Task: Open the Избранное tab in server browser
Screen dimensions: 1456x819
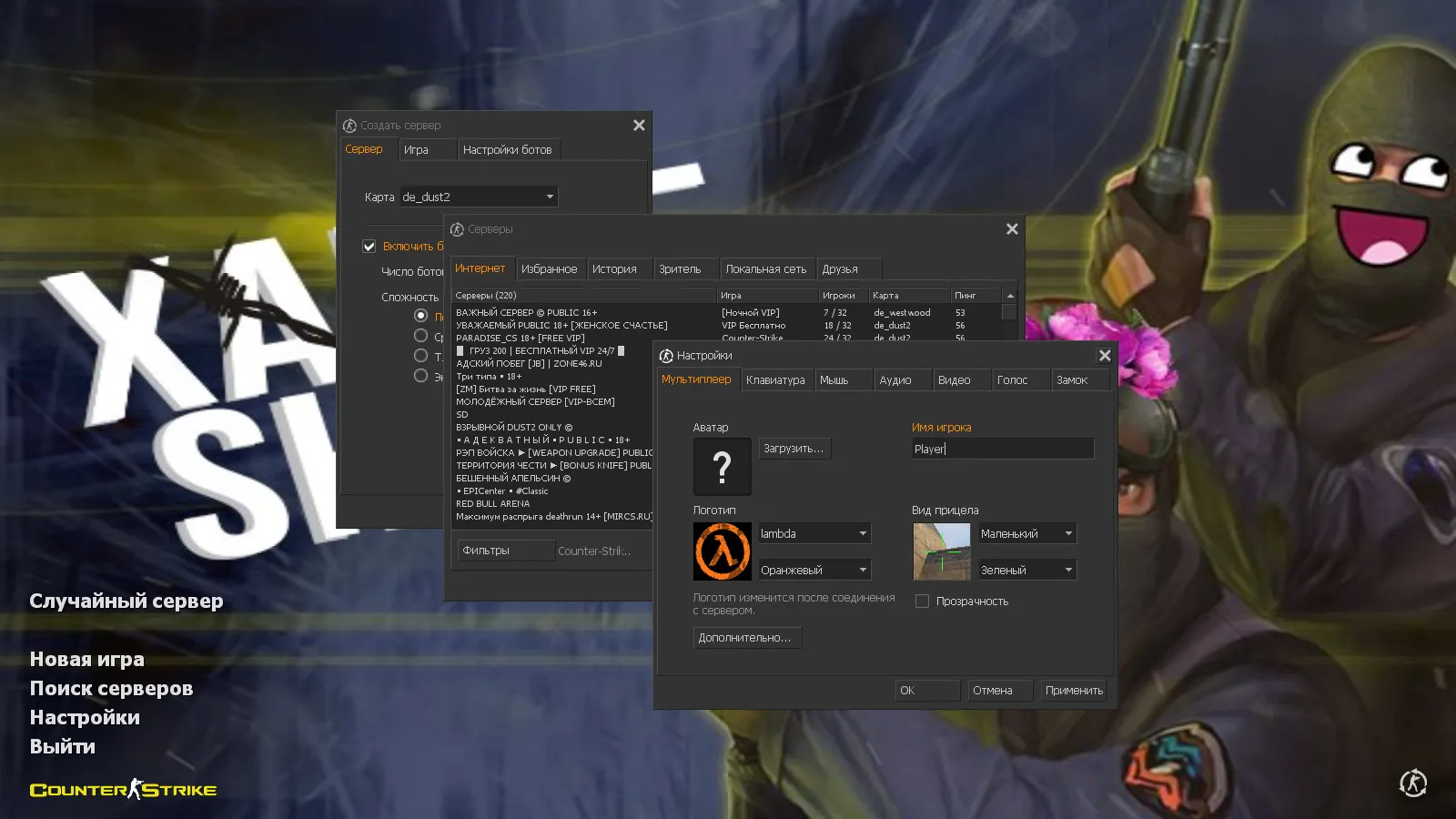Action: click(x=549, y=269)
